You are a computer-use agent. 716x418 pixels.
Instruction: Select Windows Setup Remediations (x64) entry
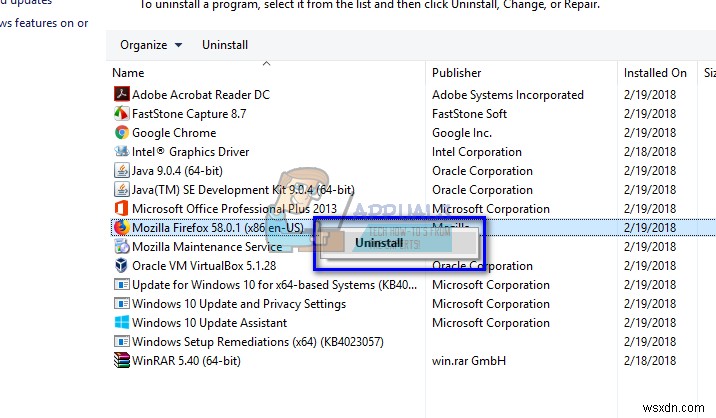click(258, 342)
